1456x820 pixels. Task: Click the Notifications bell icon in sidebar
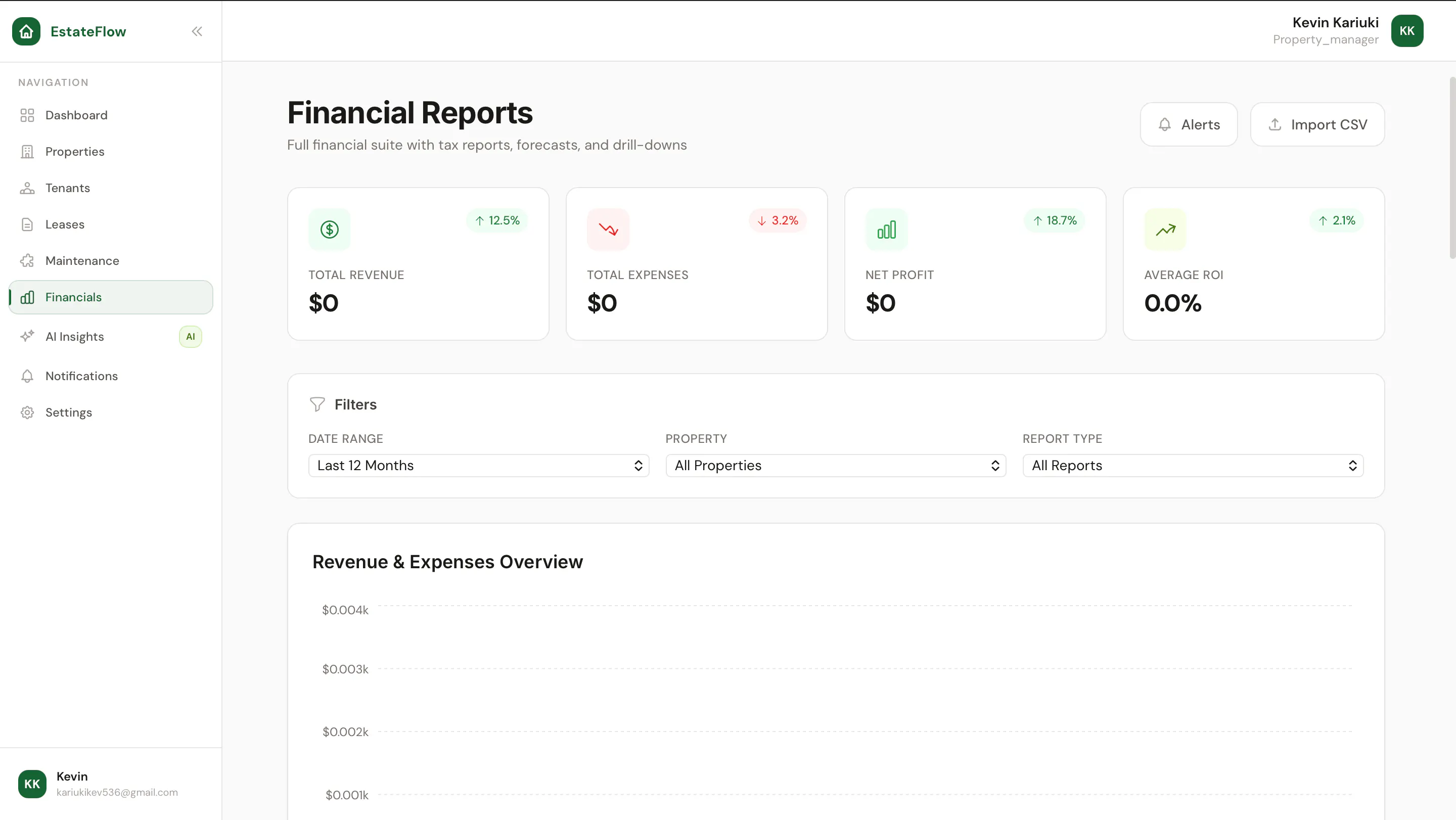(x=27, y=376)
